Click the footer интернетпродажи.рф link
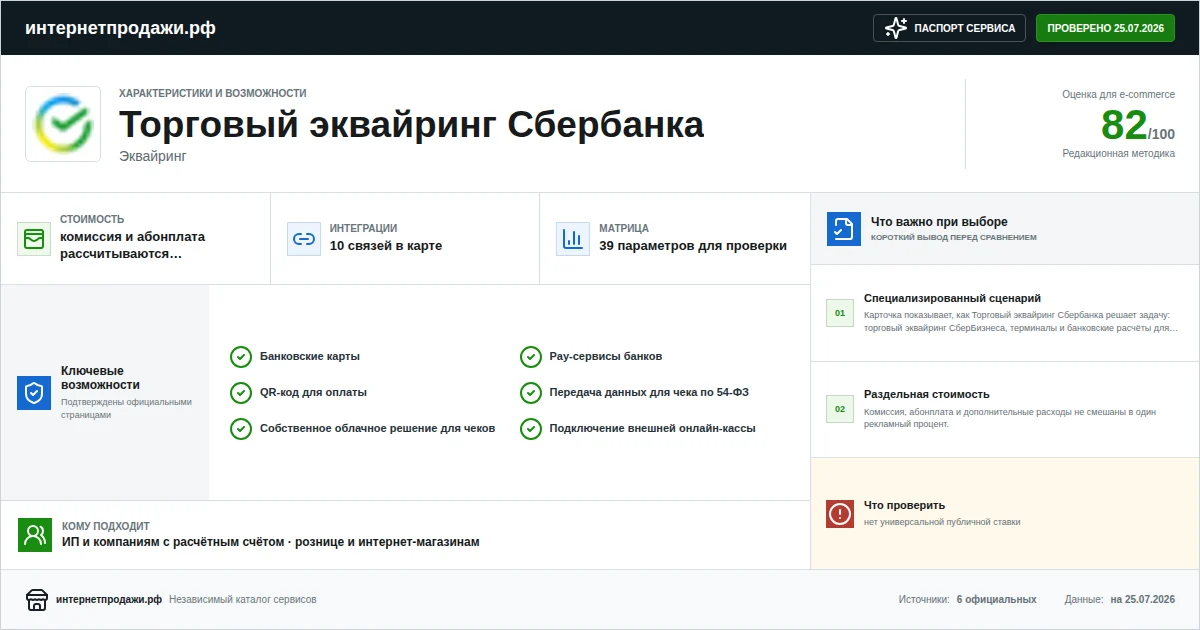 109,600
